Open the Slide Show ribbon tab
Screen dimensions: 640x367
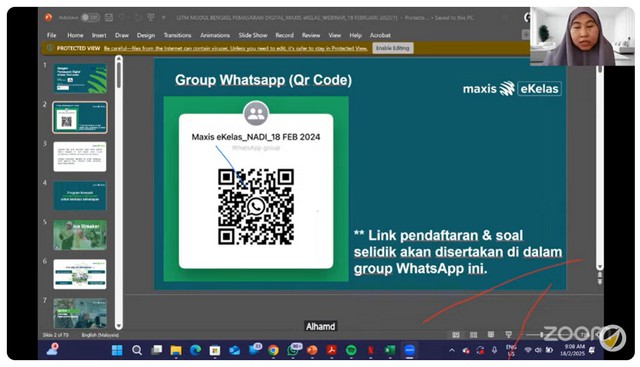[253, 35]
